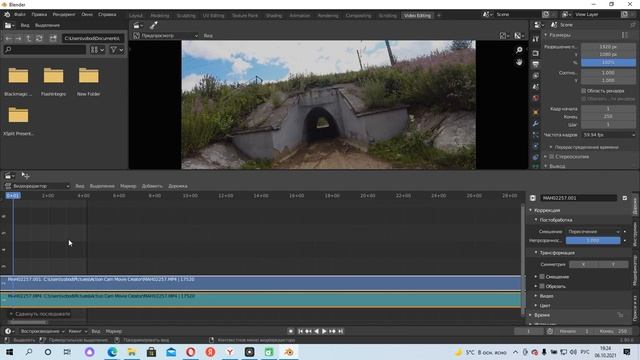Open the Файл menu
The height and width of the screenshot is (360, 640).
(20, 14)
